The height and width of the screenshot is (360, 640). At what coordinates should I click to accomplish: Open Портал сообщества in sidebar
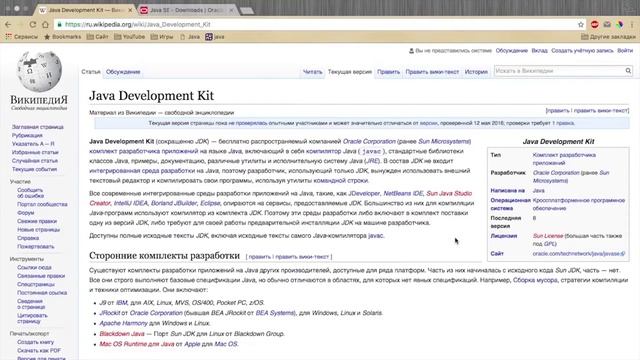pyautogui.click(x=42, y=204)
